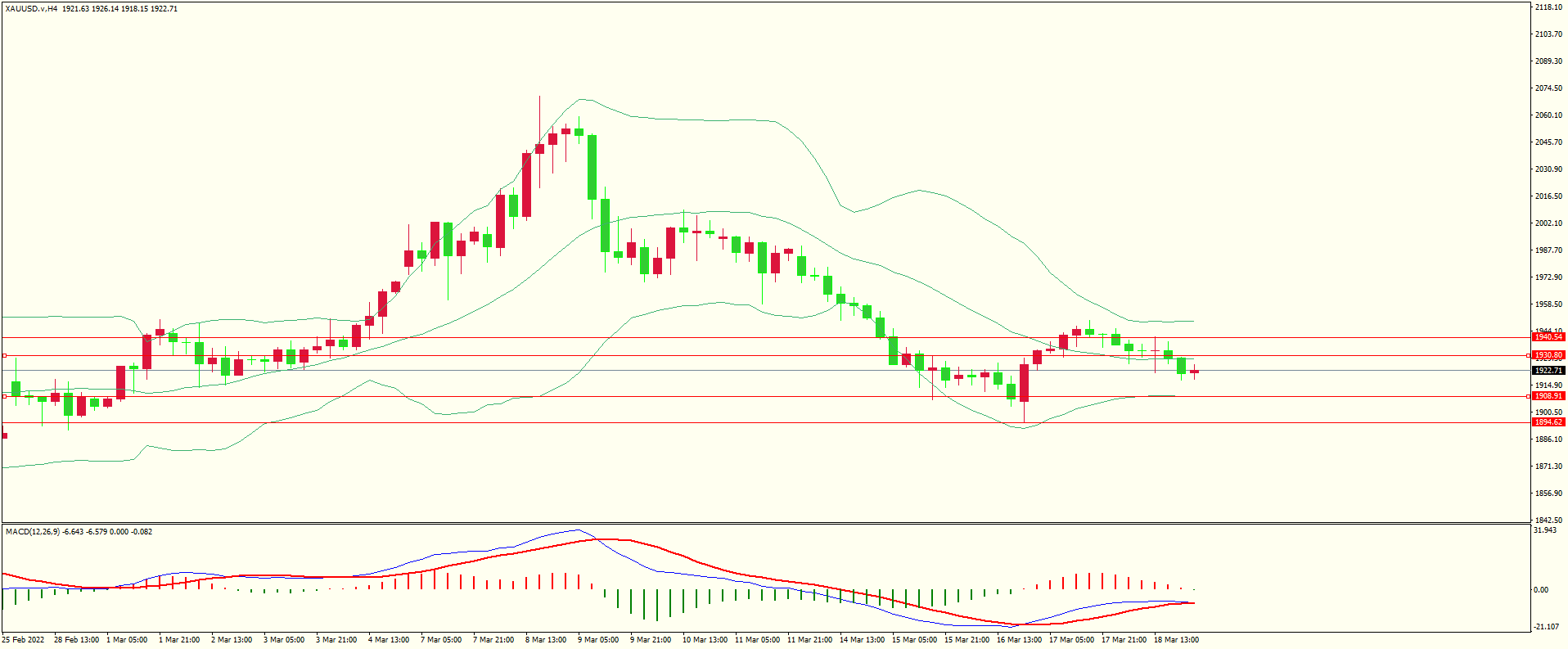1568x649 pixels.
Task: Click the 2030.90 price scale value
Action: (x=1548, y=169)
